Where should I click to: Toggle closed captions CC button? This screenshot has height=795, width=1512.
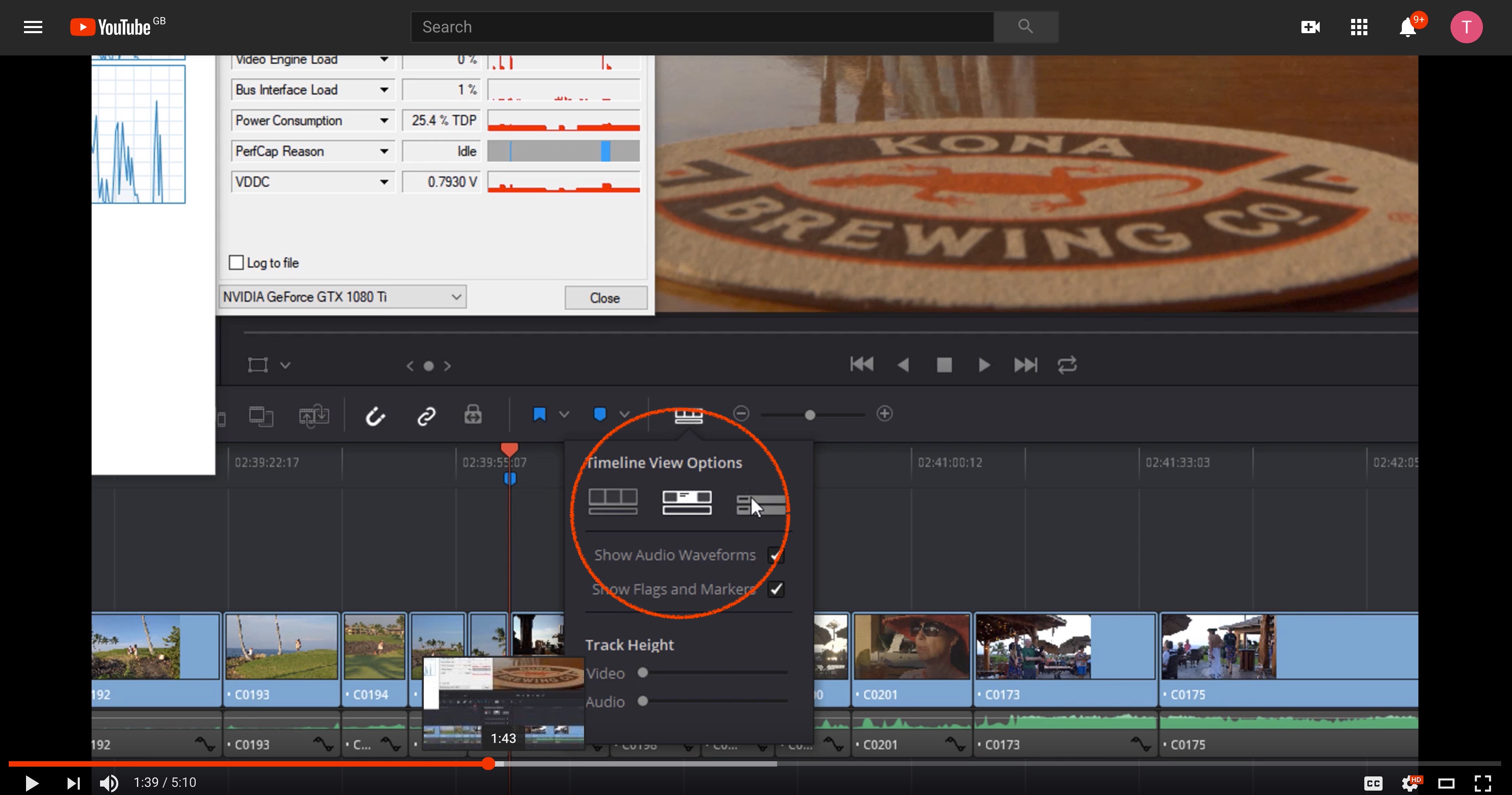click(x=1373, y=783)
